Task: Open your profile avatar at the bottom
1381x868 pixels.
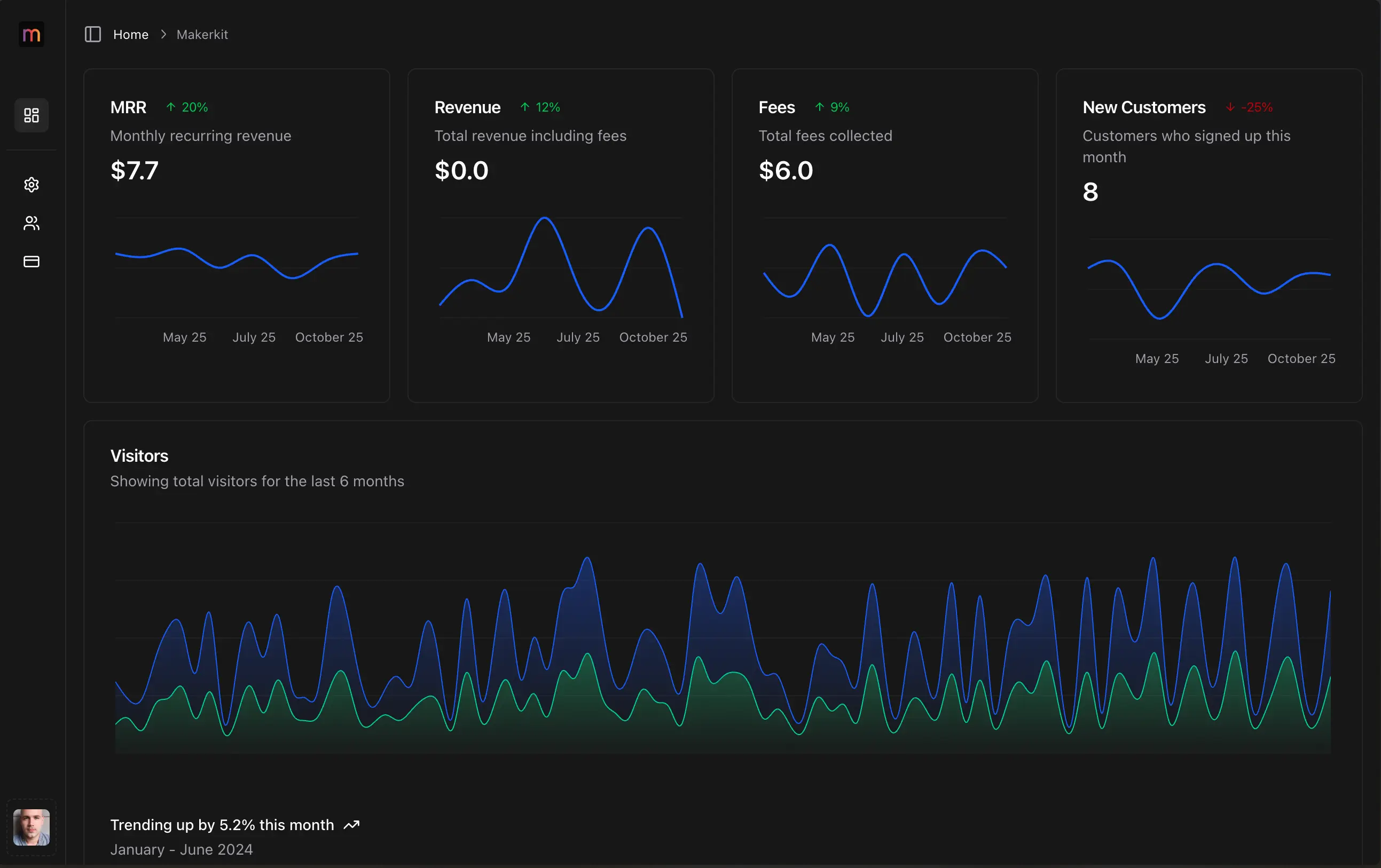Action: pos(31,827)
